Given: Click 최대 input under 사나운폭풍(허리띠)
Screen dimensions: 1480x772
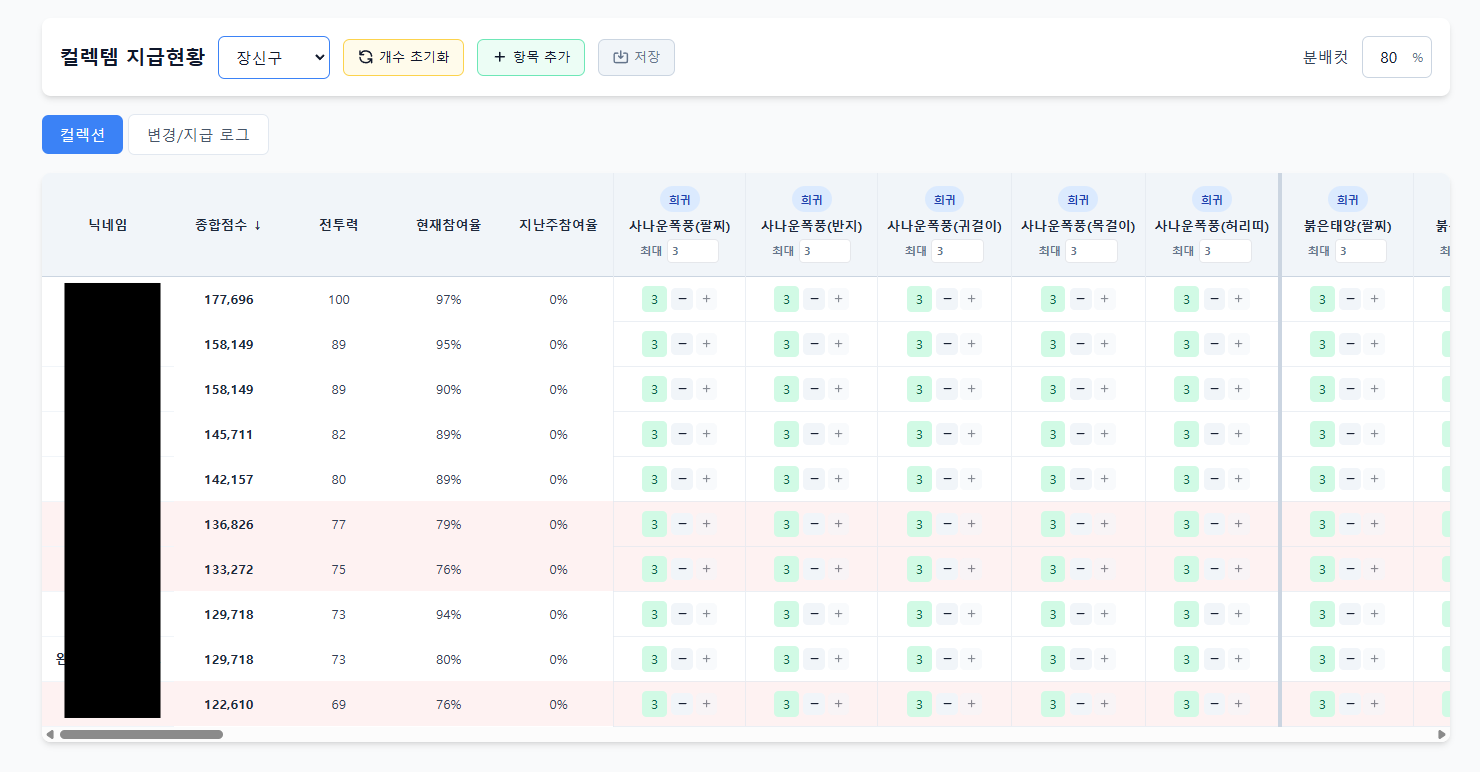Looking at the screenshot, I should 1225,251.
